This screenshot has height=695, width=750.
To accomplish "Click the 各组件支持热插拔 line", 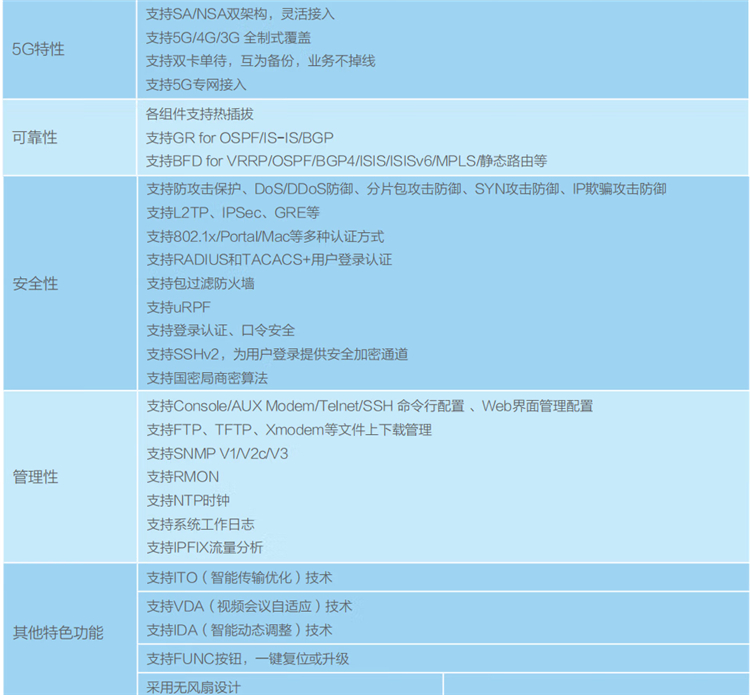I will [x=200, y=114].
